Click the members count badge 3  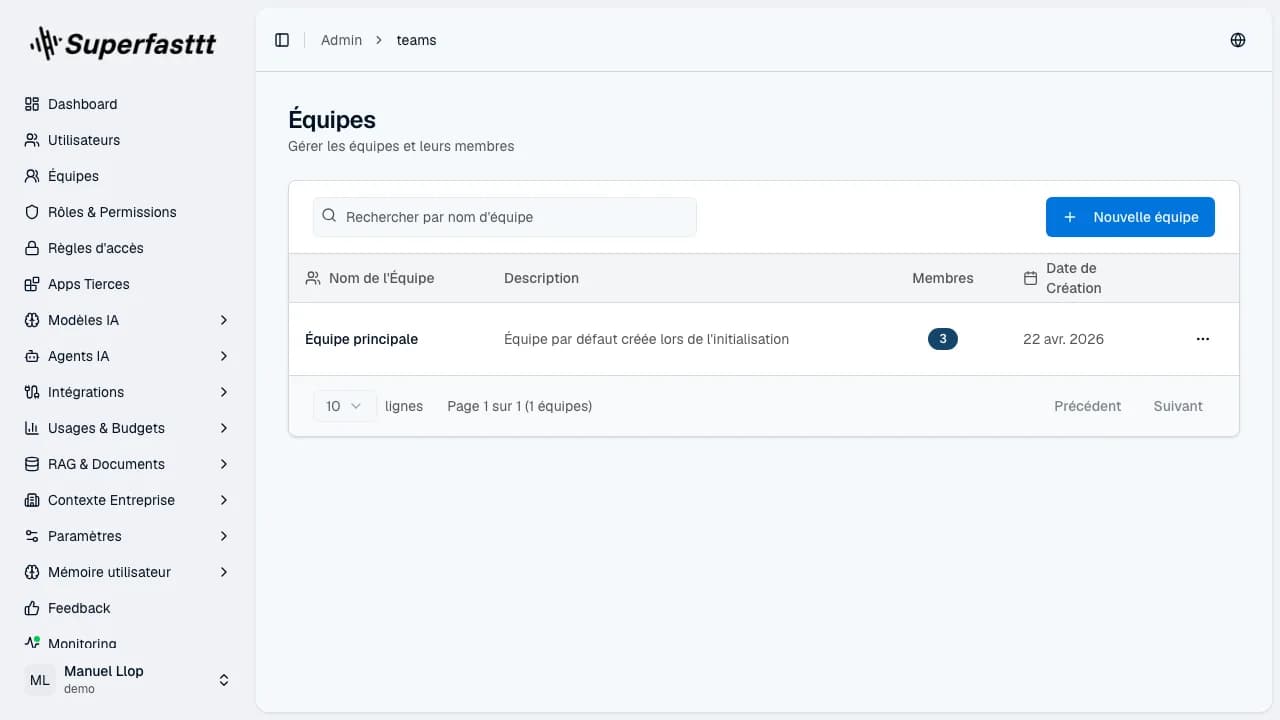[943, 339]
